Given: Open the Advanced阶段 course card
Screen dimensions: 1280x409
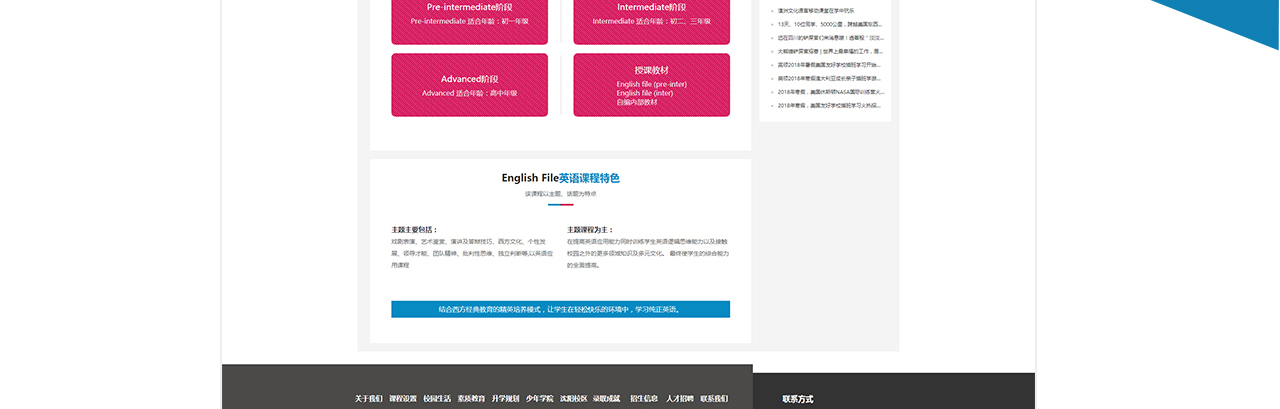Looking at the screenshot, I should (469, 85).
